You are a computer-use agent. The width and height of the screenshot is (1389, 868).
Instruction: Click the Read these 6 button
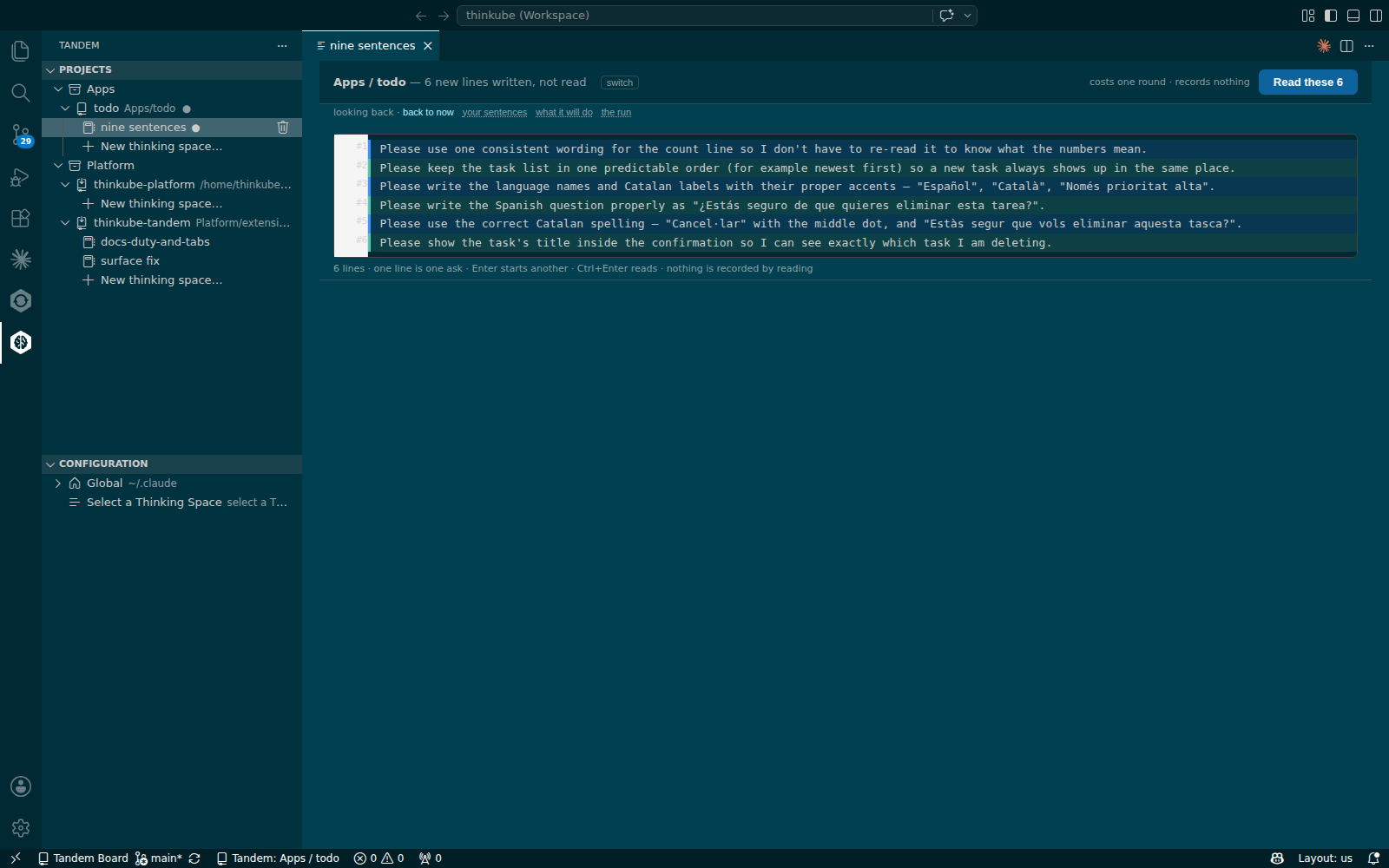1308,82
